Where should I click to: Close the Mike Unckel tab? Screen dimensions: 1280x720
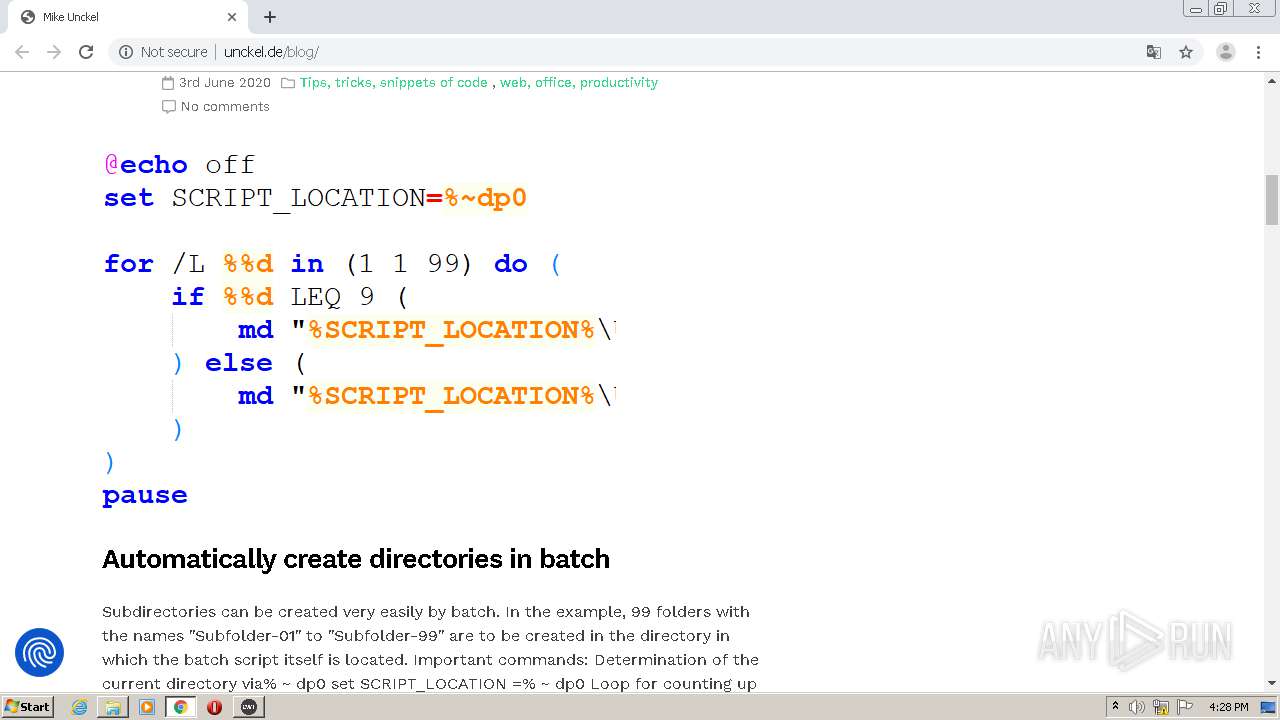point(232,17)
